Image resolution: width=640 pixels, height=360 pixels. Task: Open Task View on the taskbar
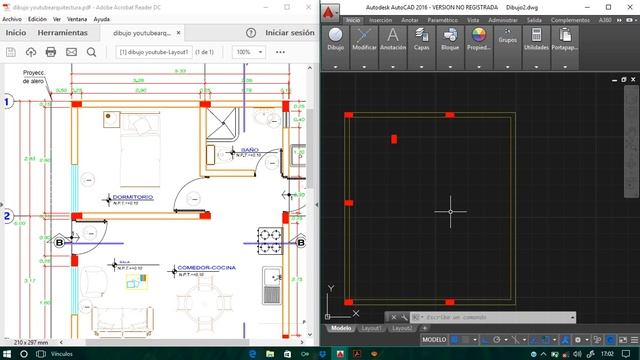[41, 353]
